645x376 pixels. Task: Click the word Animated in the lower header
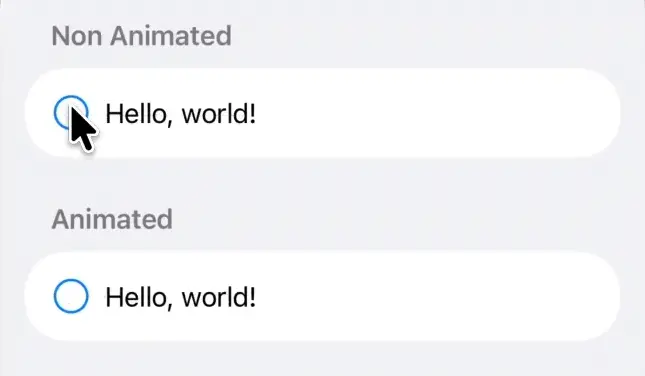coord(112,219)
